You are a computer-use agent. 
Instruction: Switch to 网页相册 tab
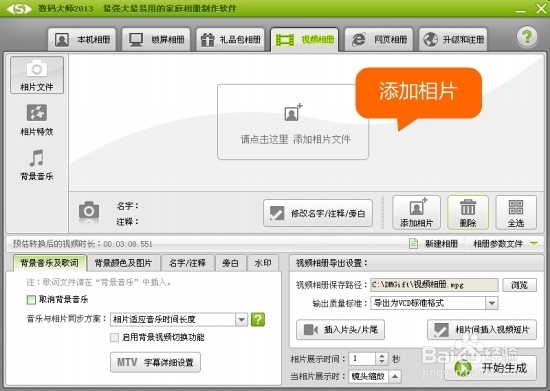(379, 40)
